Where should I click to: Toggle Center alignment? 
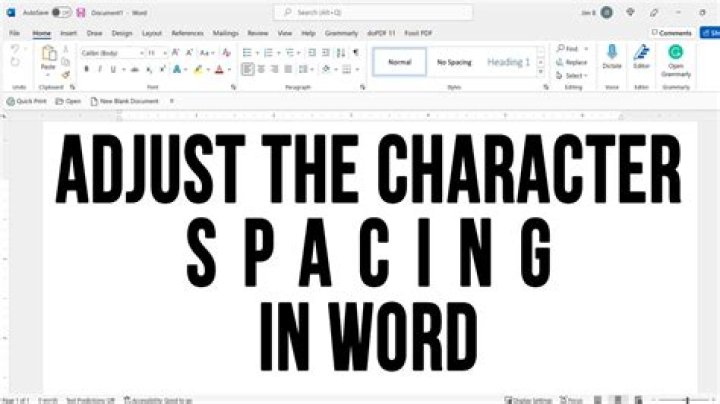coord(261,69)
